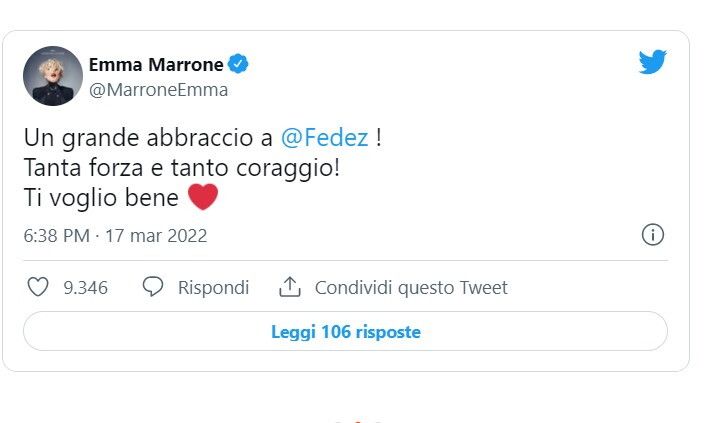Click the share arrow icon
The height and width of the screenshot is (423, 718).
[290, 288]
